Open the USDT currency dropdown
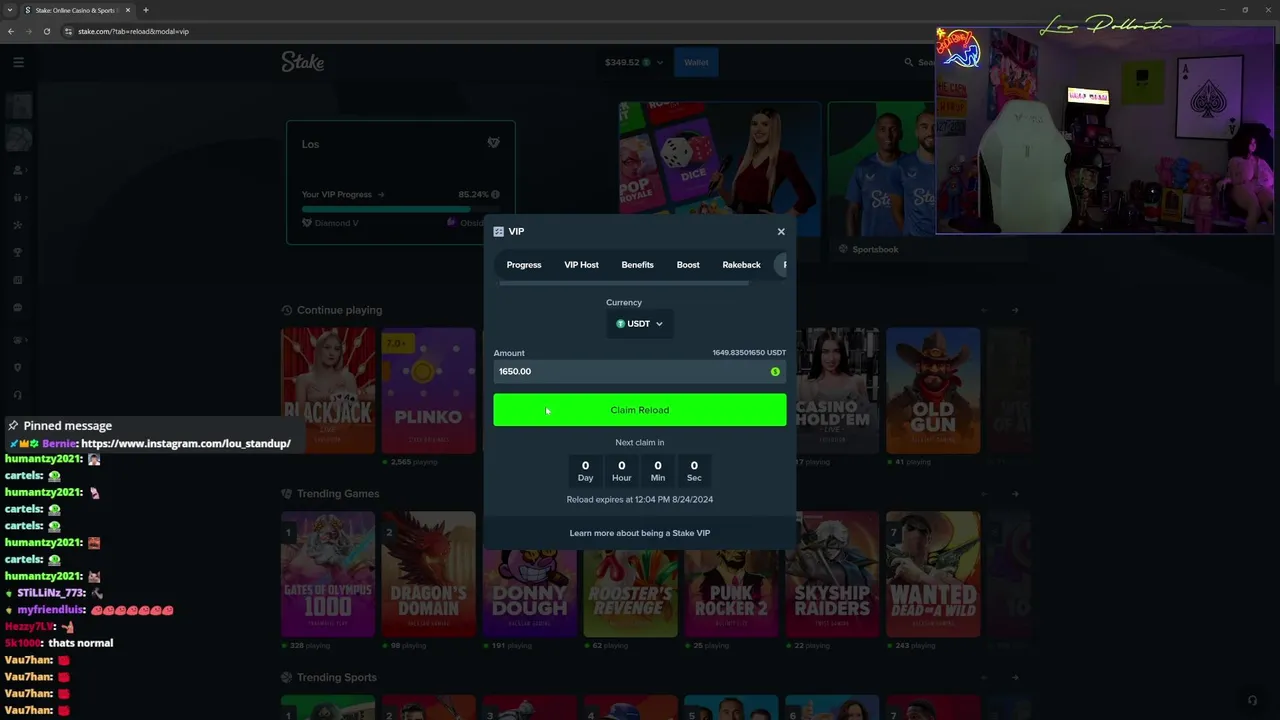1280x720 pixels. [639, 324]
